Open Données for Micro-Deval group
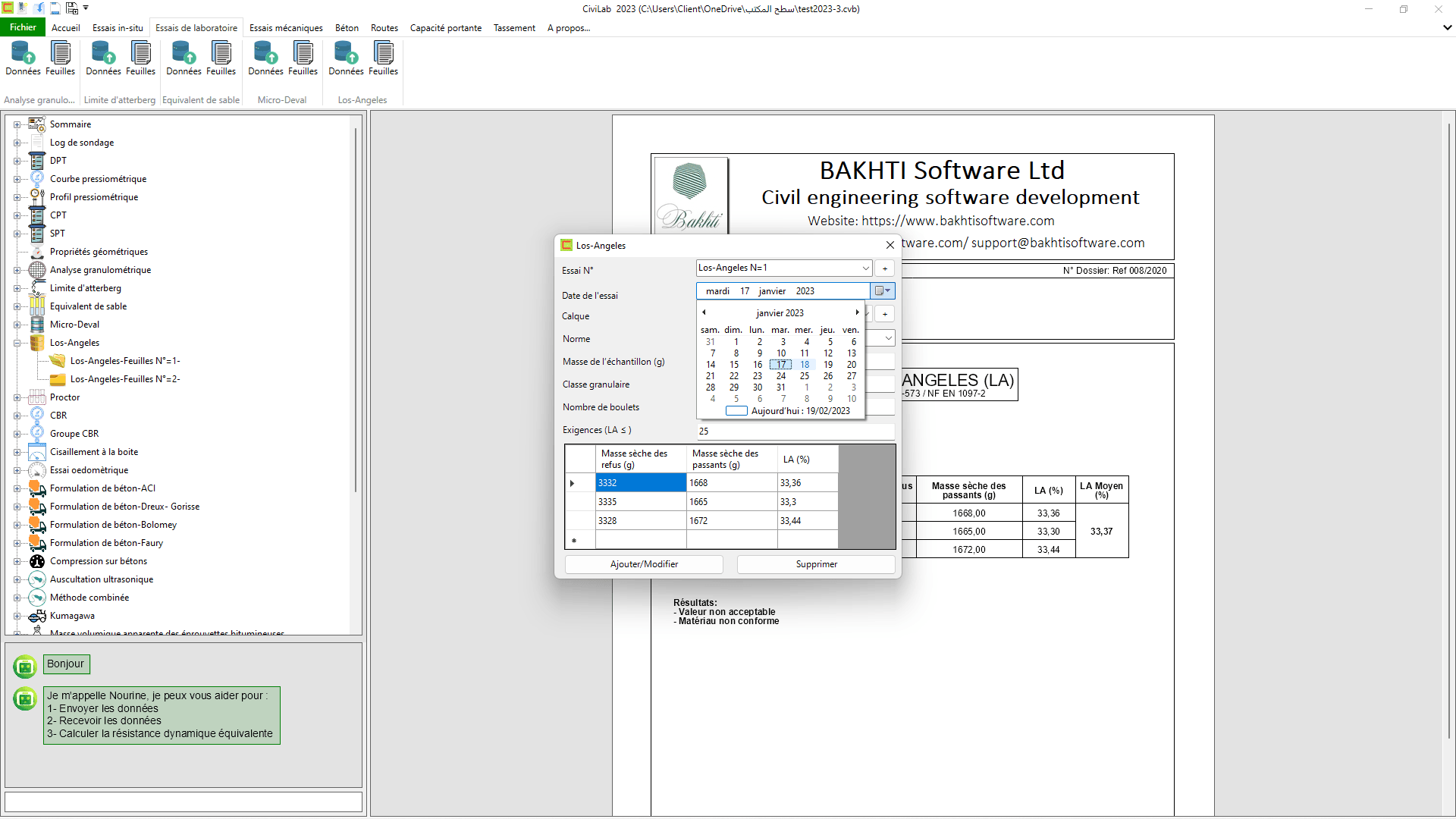 (265, 58)
